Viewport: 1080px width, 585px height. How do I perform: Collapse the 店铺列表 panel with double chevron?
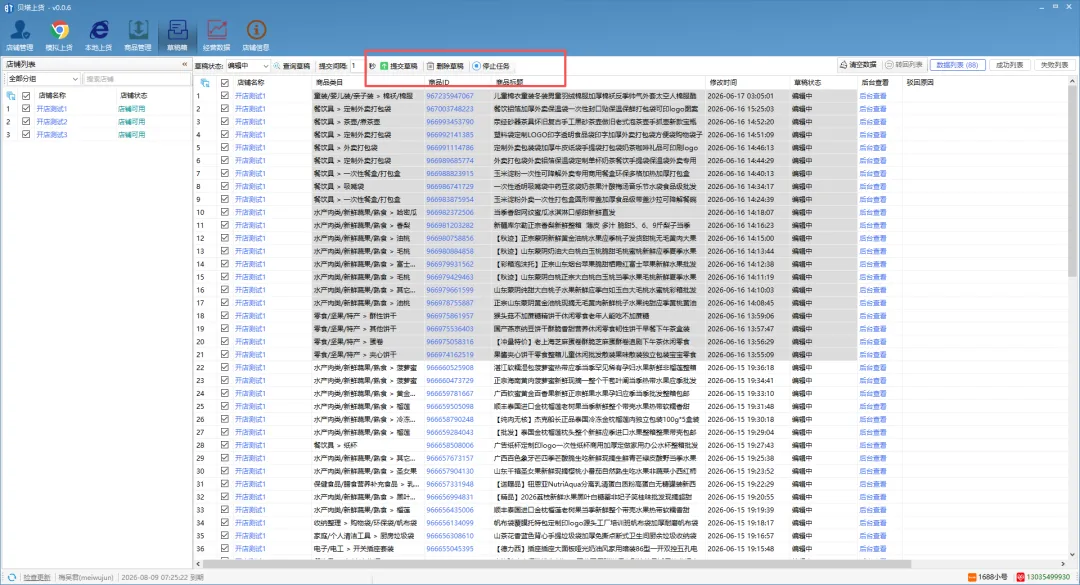click(x=185, y=64)
